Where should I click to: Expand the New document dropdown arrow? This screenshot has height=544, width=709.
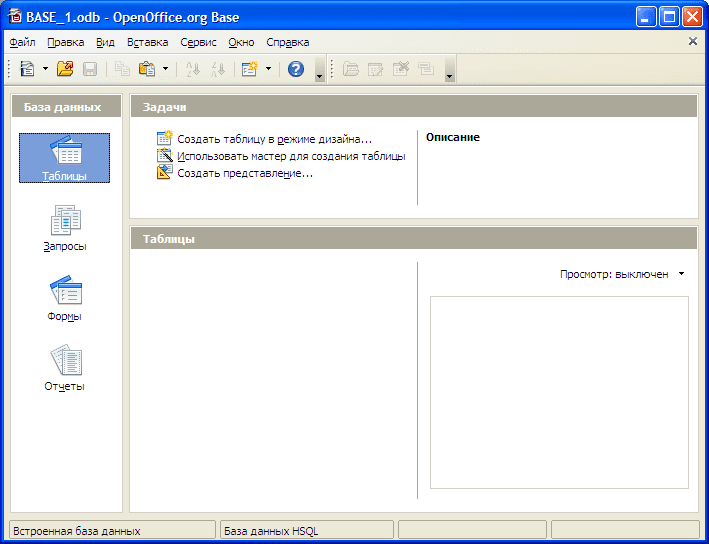pyautogui.click(x=45, y=69)
